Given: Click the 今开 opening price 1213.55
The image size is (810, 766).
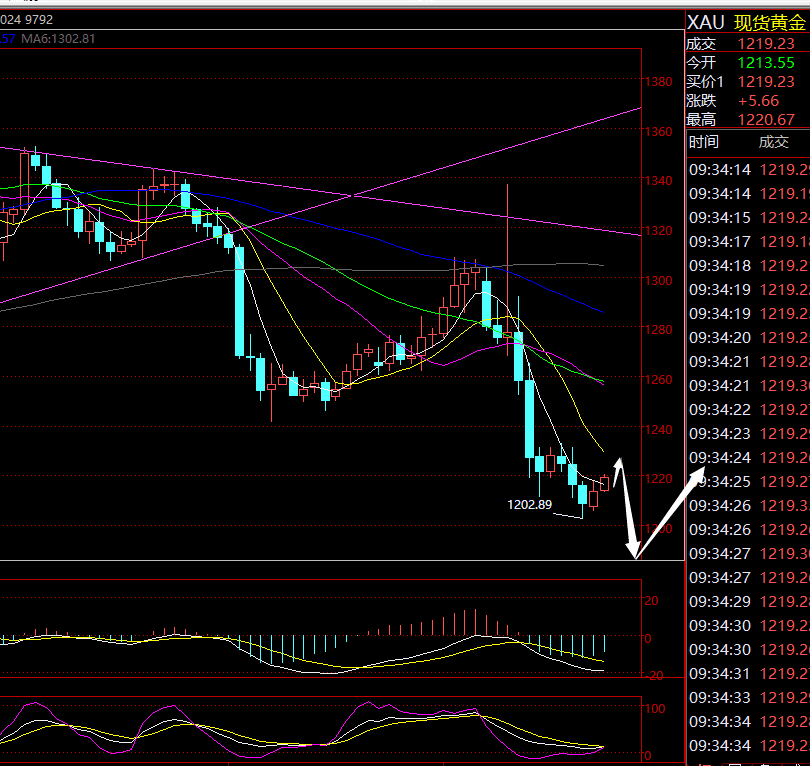Looking at the screenshot, I should click(x=766, y=63).
